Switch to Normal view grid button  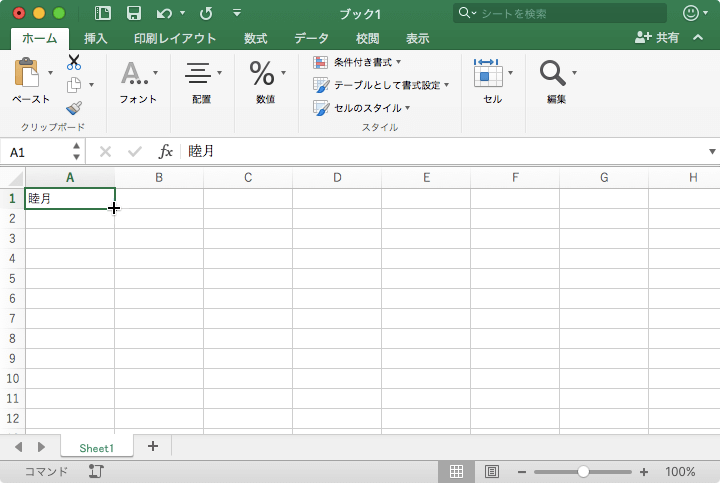pyautogui.click(x=456, y=472)
